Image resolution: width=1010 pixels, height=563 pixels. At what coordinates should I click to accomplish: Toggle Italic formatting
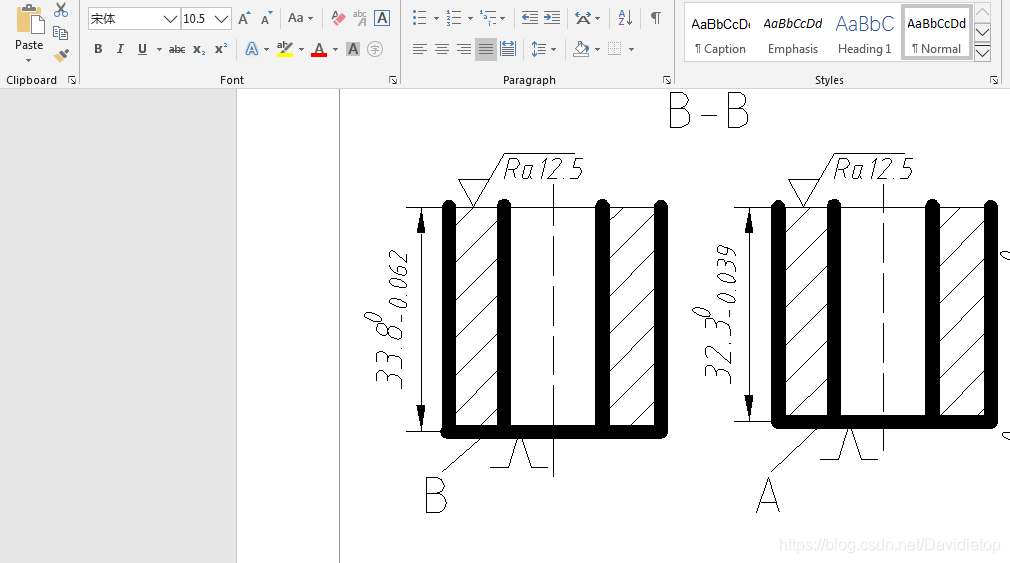point(120,49)
